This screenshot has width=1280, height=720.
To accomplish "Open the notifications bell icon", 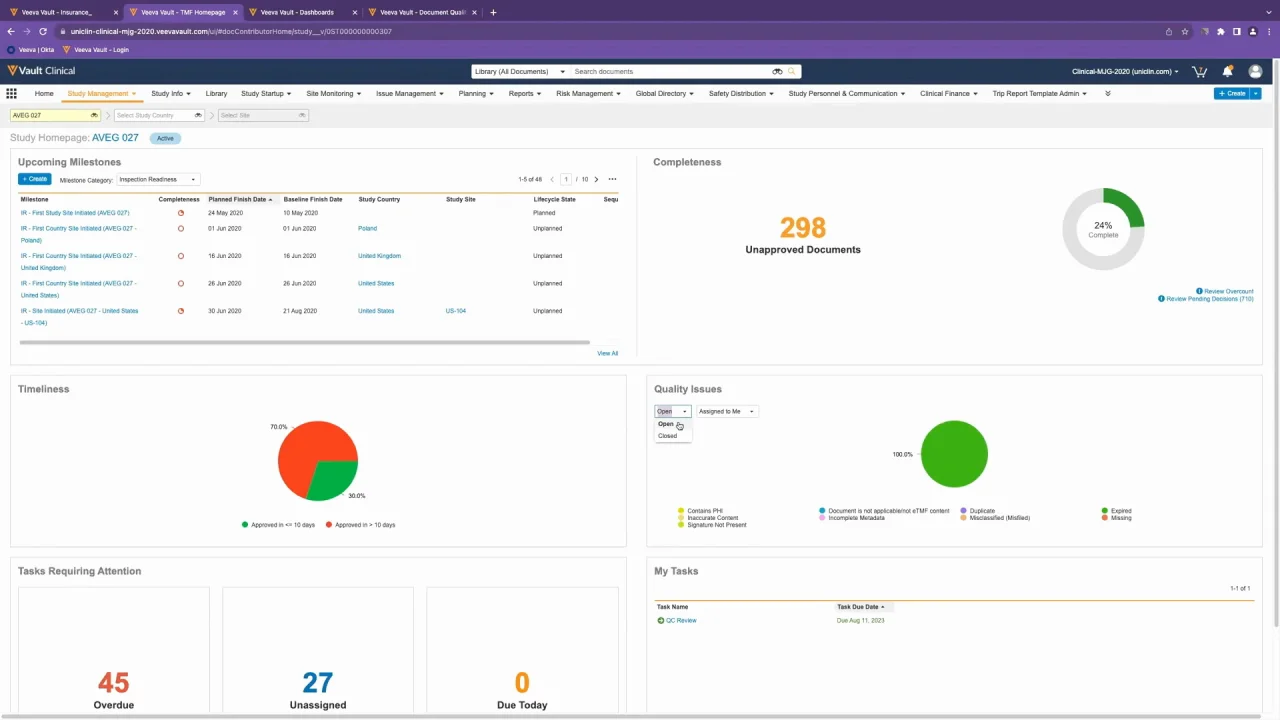I will coord(1228,71).
